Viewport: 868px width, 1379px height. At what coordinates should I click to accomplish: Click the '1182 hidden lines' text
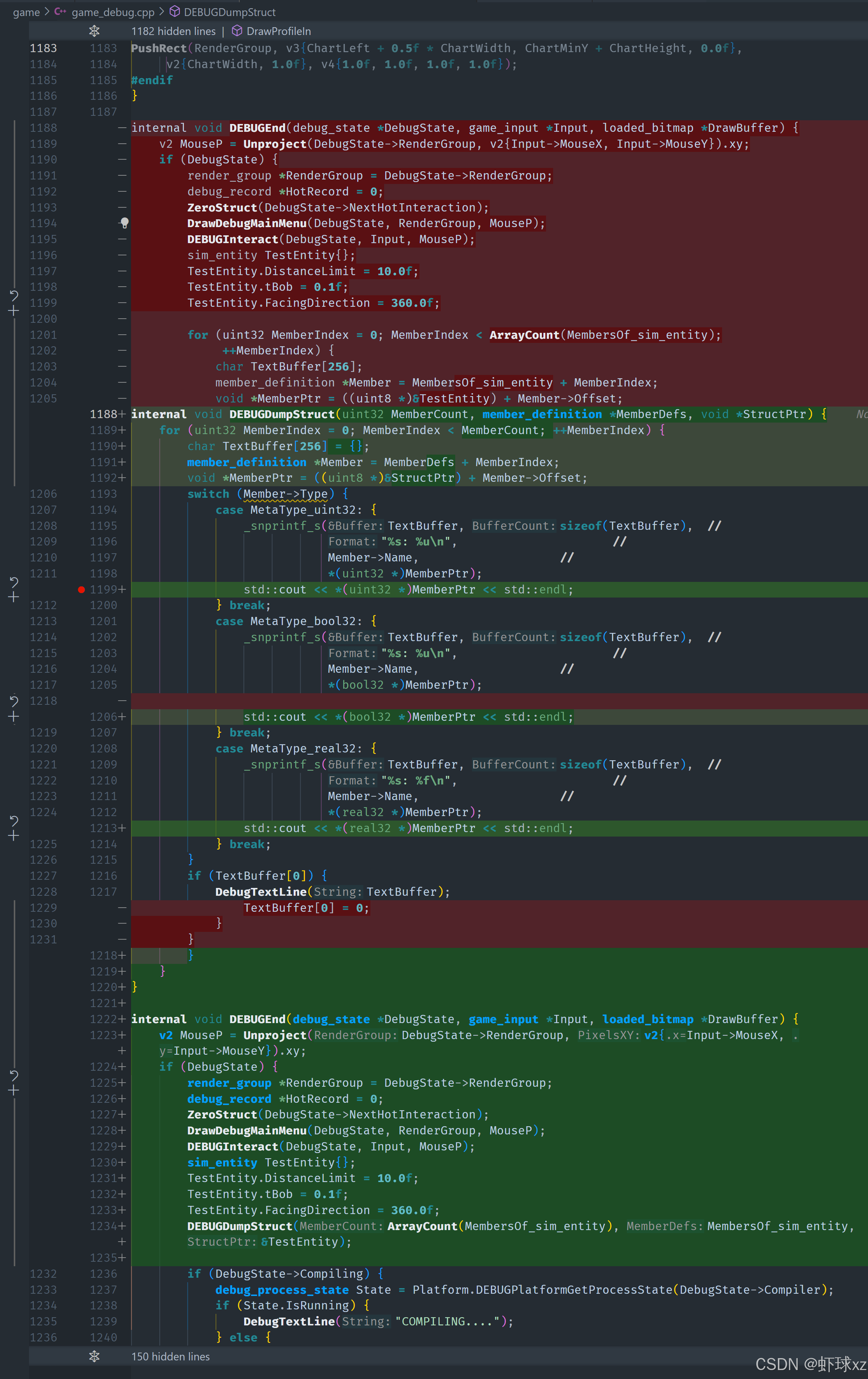[173, 31]
